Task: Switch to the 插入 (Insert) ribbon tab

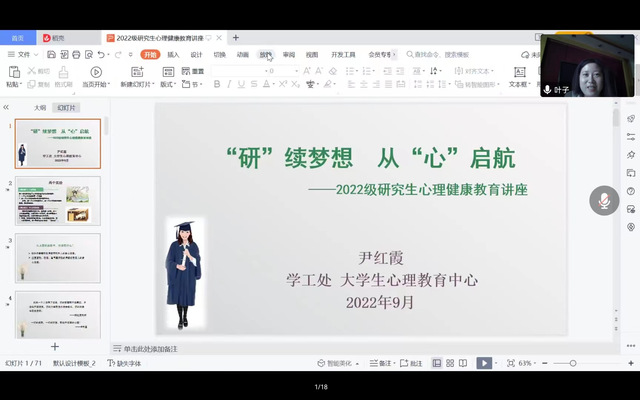Action: (174, 55)
